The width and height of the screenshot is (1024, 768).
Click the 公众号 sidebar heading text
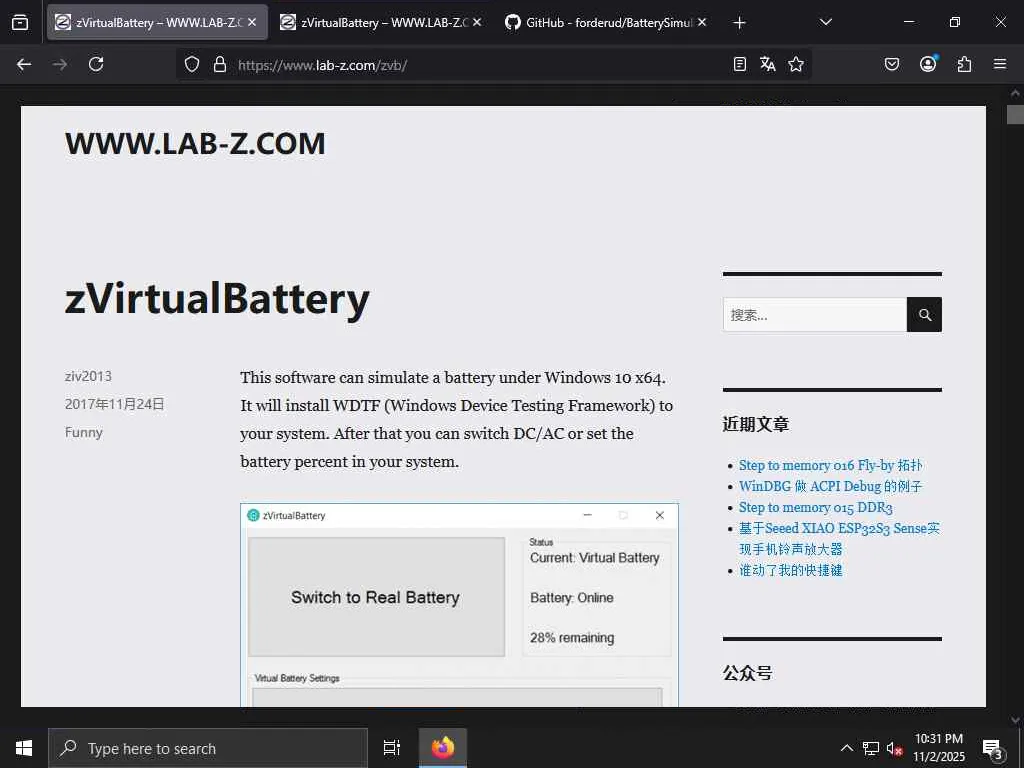pyautogui.click(x=748, y=673)
